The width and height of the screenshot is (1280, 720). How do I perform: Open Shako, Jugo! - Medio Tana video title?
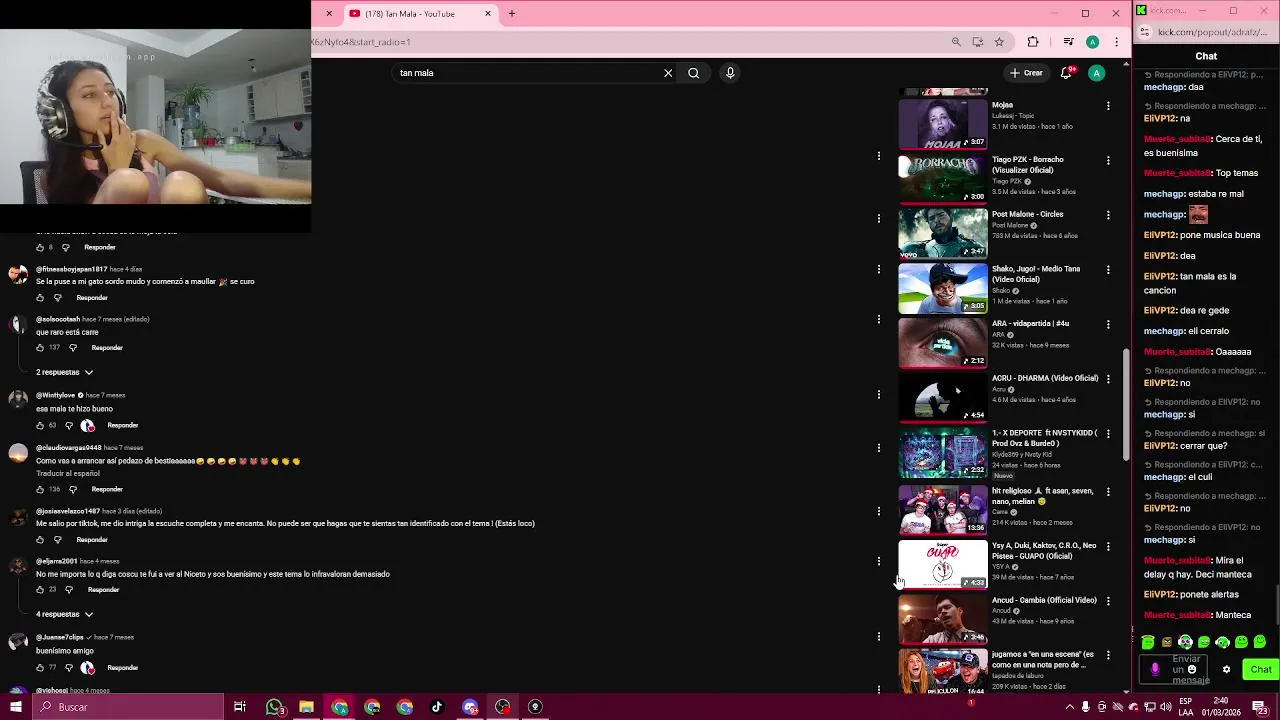point(1036,274)
